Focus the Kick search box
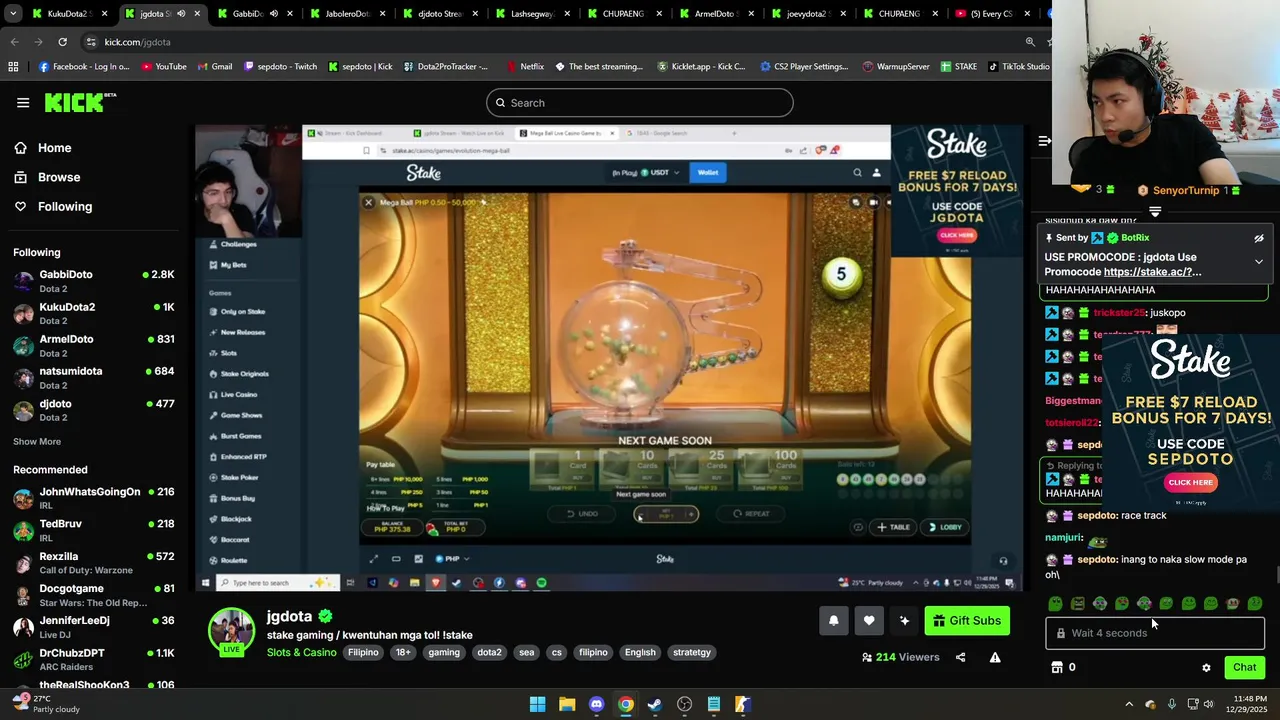 640,103
